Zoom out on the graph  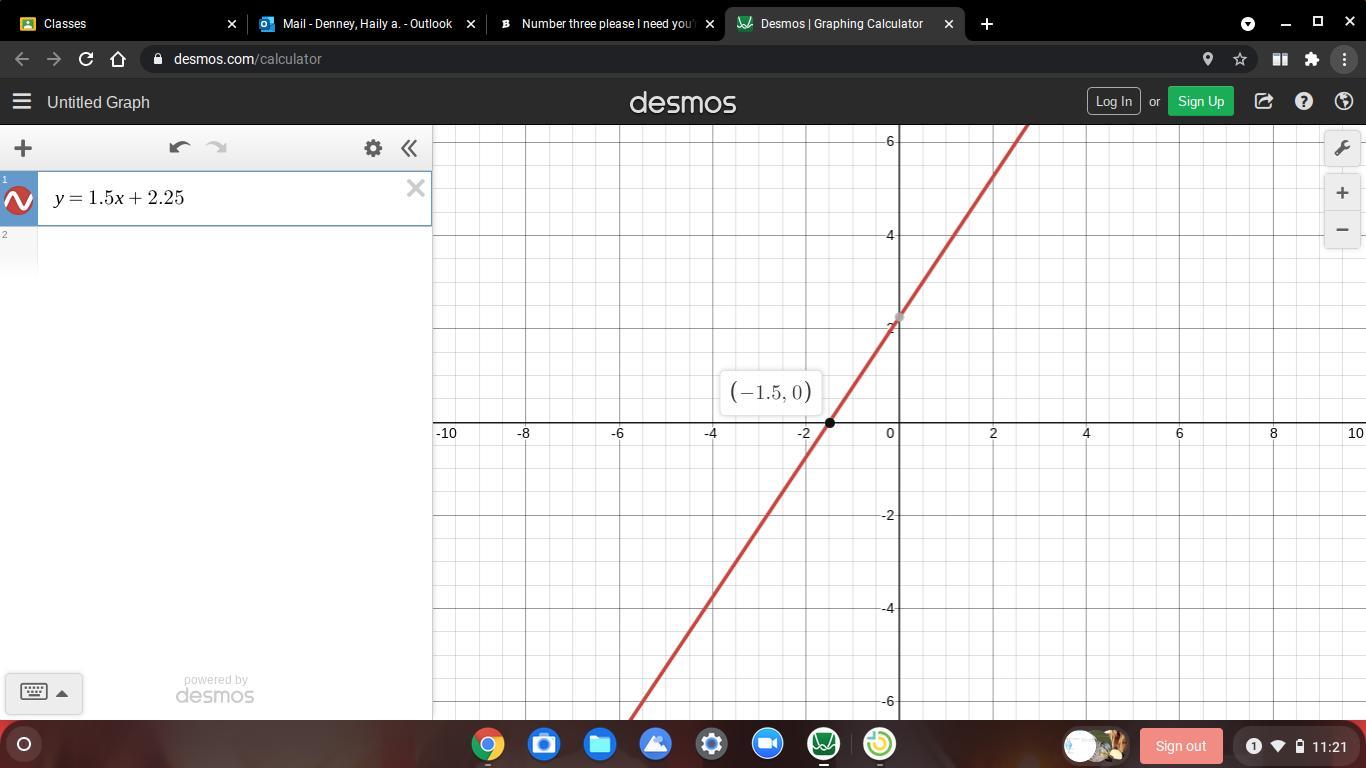[x=1342, y=230]
